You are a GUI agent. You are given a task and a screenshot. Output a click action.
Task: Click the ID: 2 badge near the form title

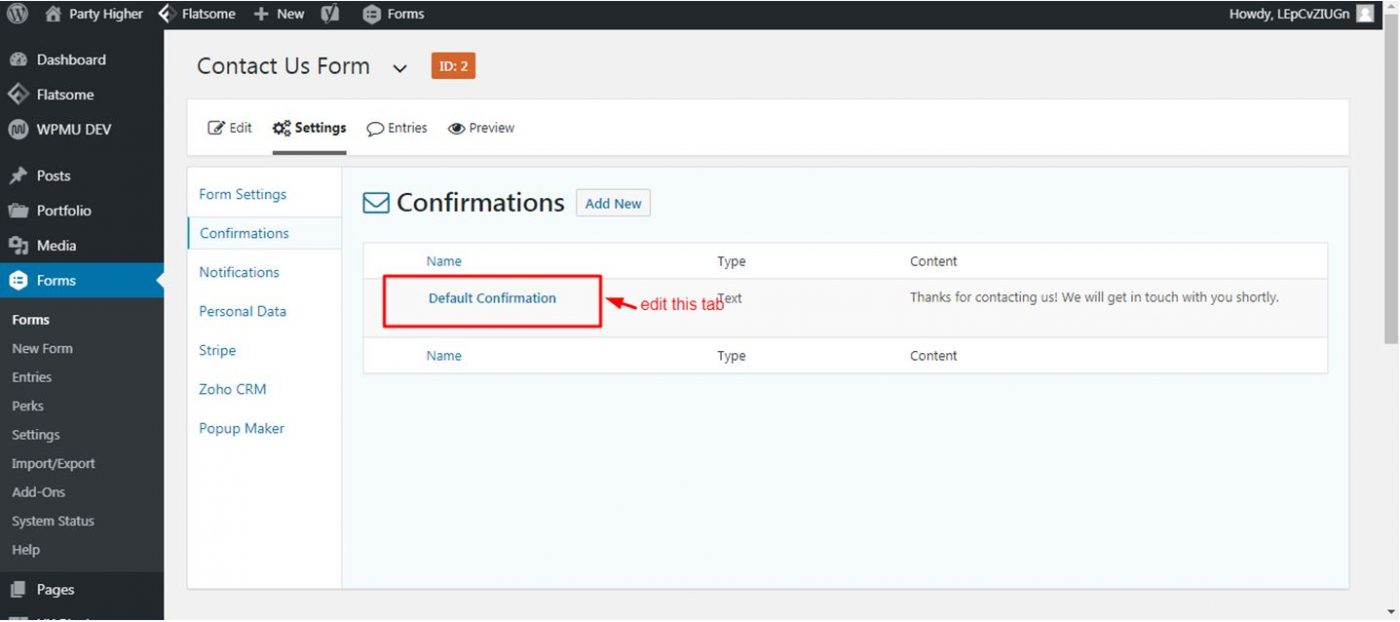click(453, 65)
